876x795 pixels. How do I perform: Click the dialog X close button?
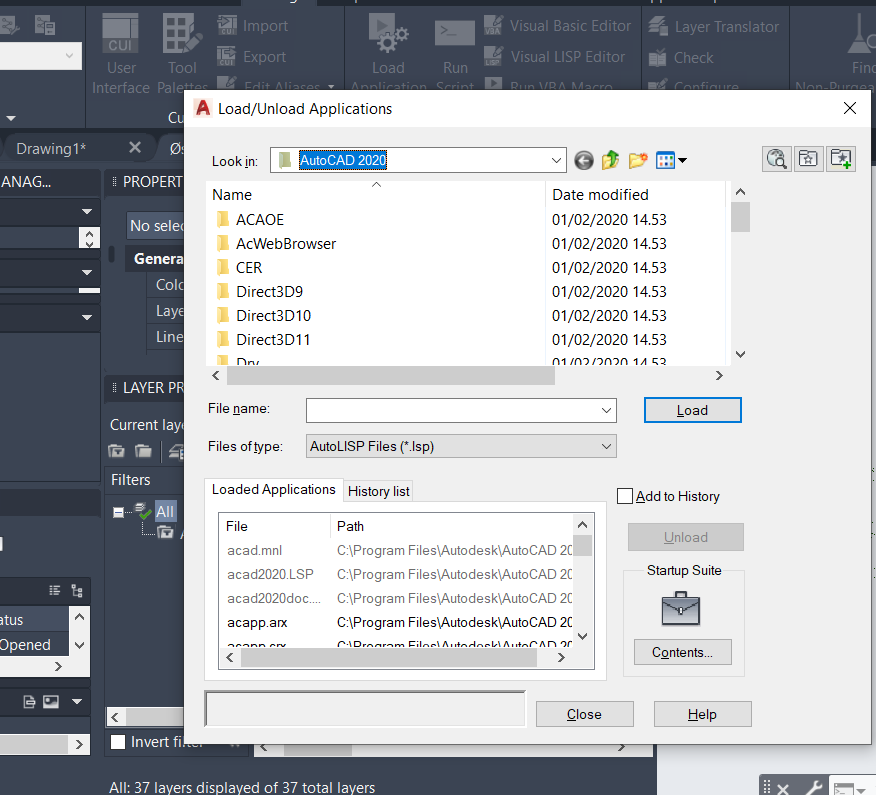click(849, 108)
